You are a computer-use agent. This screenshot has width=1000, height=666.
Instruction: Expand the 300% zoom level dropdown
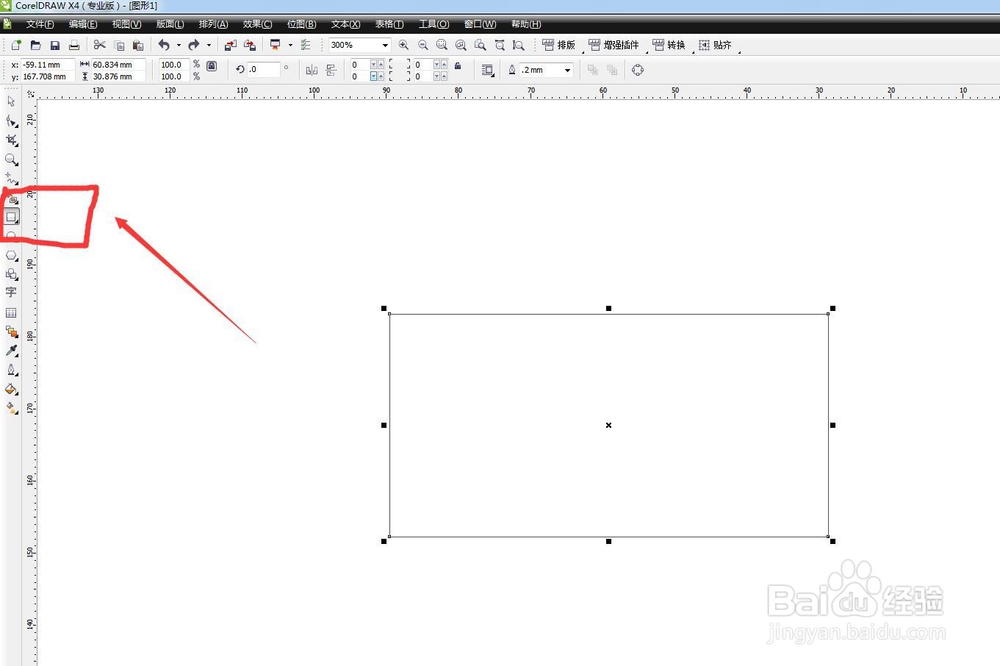(385, 45)
